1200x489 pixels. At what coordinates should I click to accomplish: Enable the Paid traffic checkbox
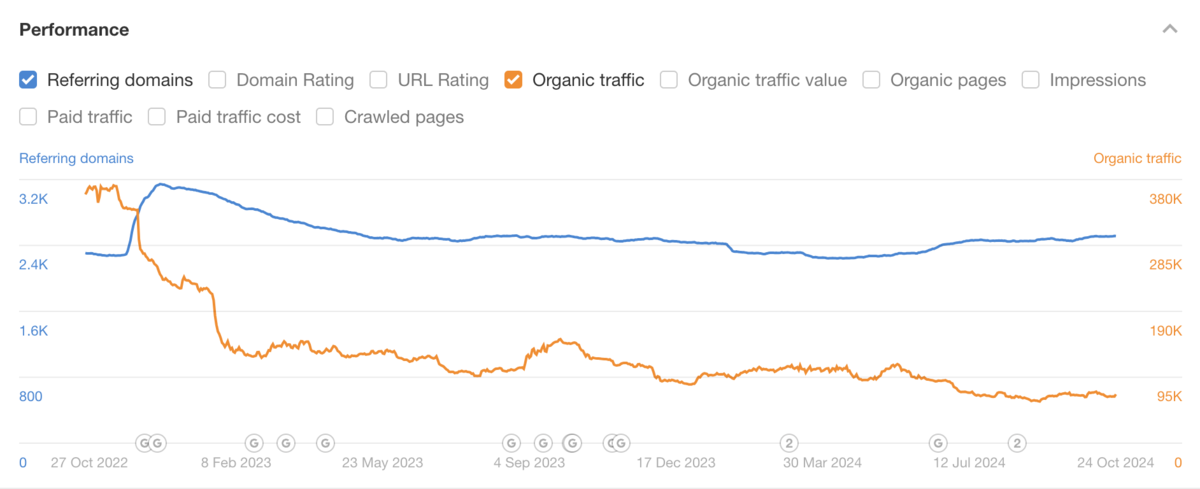(28, 117)
